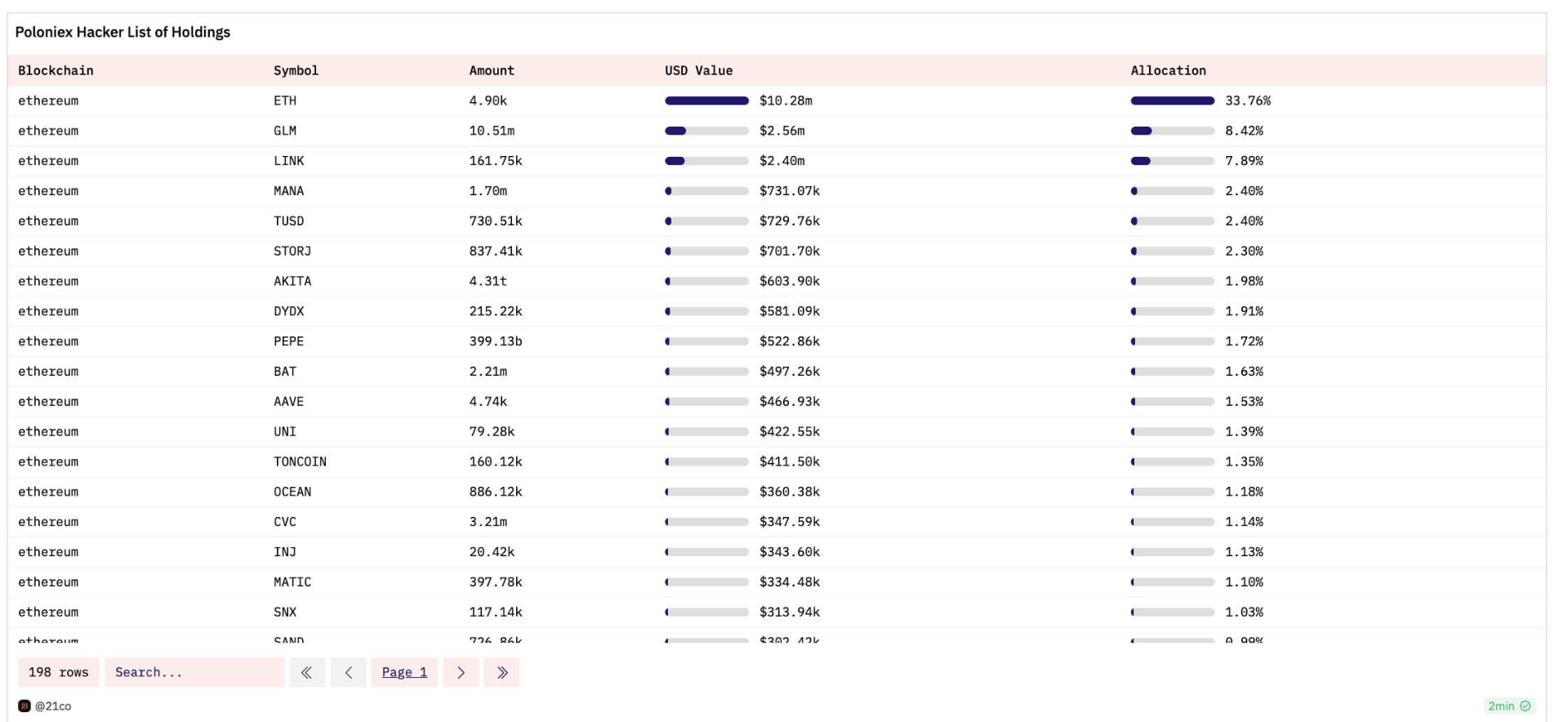Sort by the Blockchain column header
Viewport: 1568px width, 722px height.
56,70
